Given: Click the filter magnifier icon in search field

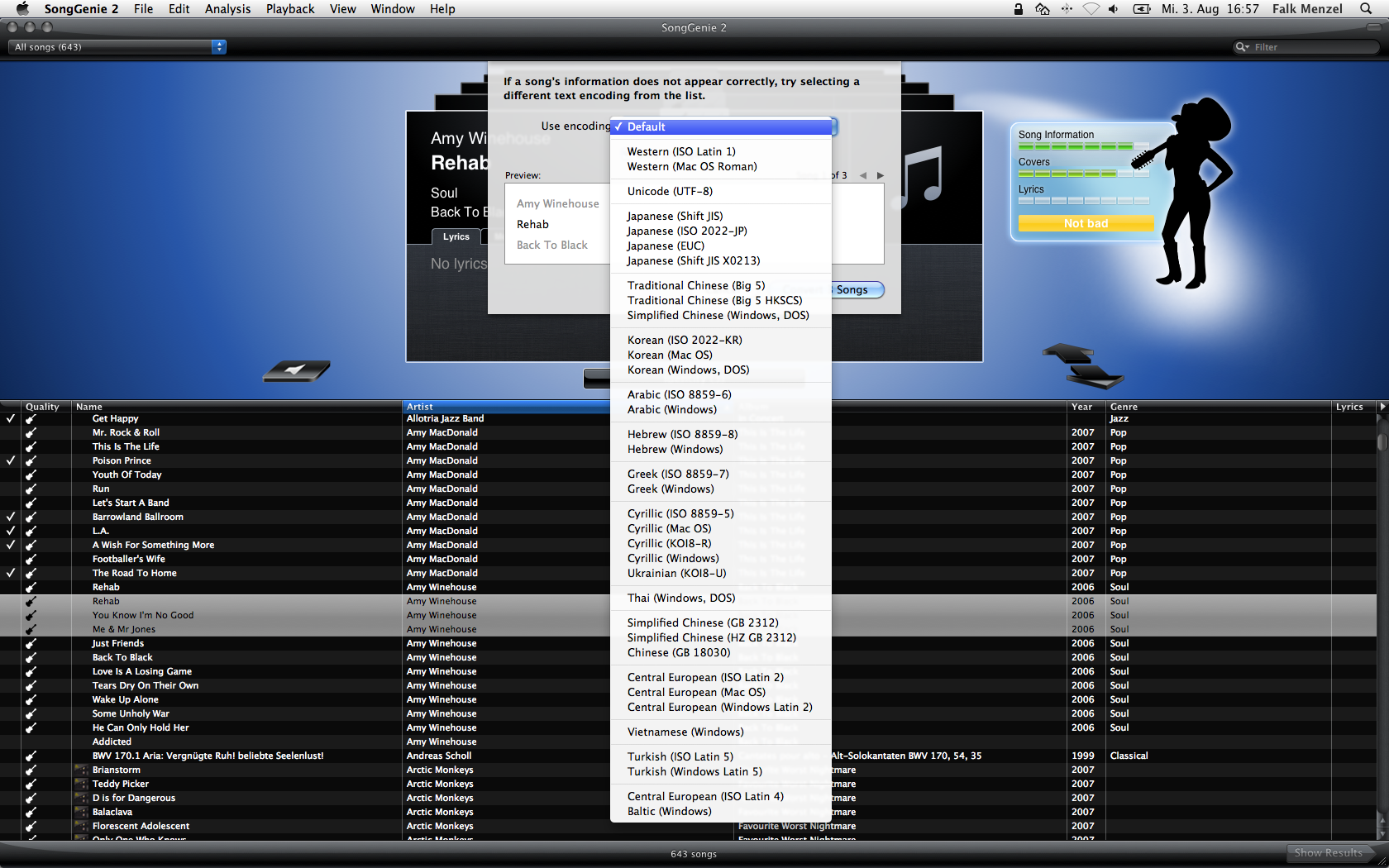Looking at the screenshot, I should click(1242, 47).
